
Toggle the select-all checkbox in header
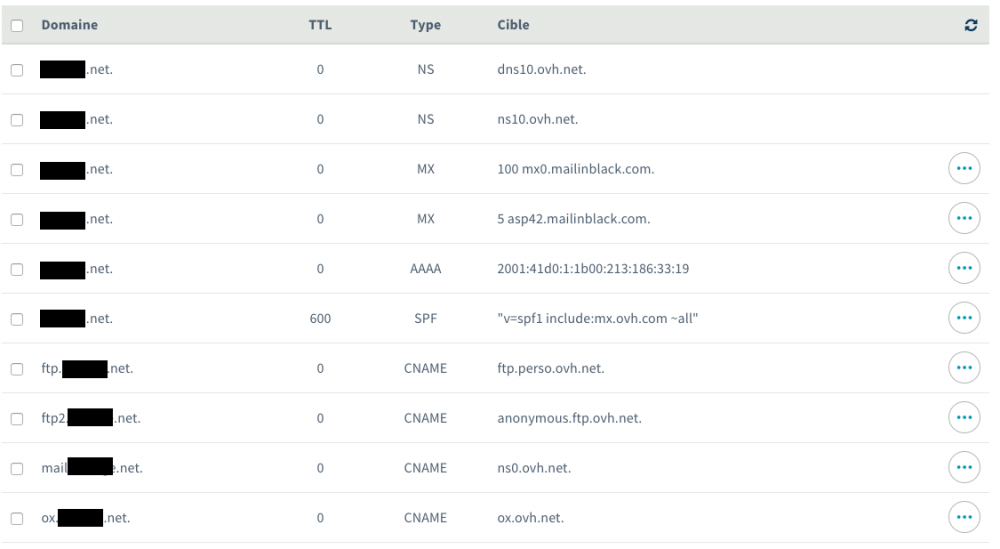17,25
